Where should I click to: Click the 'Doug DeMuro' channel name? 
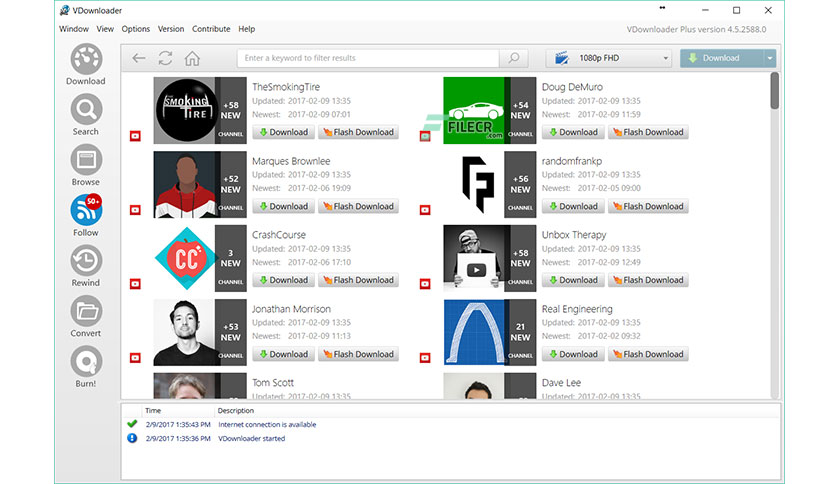click(572, 87)
